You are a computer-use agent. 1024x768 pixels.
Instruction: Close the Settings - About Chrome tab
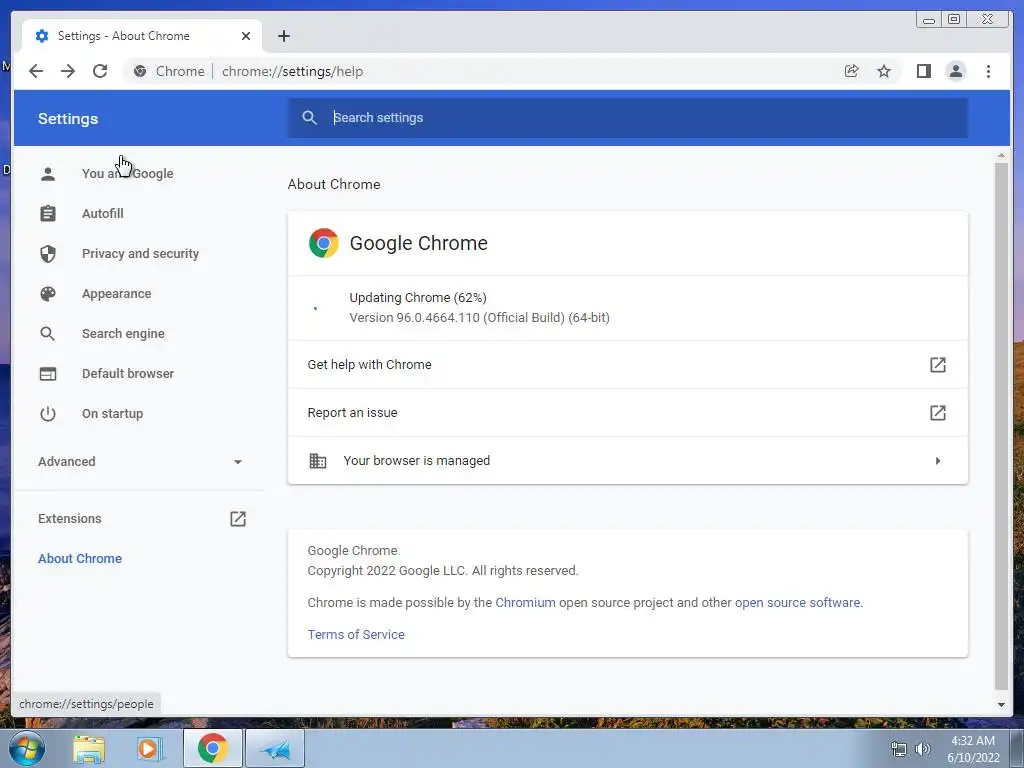[x=246, y=36]
